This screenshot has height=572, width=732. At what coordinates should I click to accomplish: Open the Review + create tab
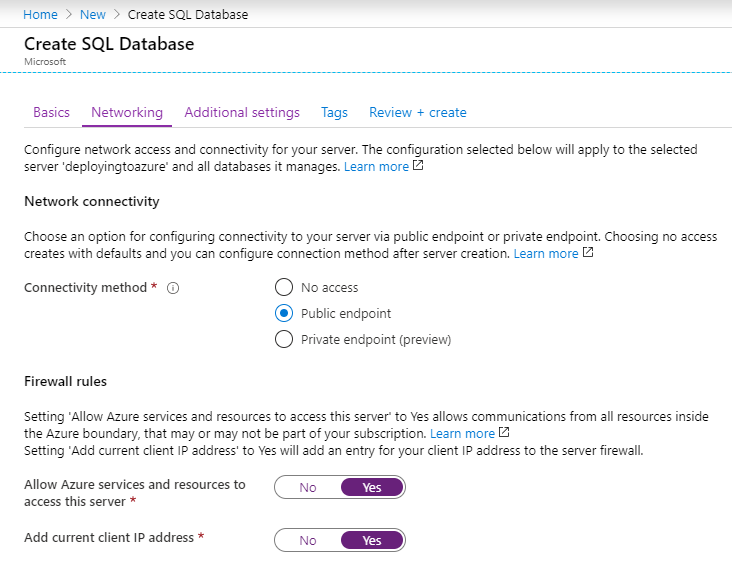tap(418, 112)
